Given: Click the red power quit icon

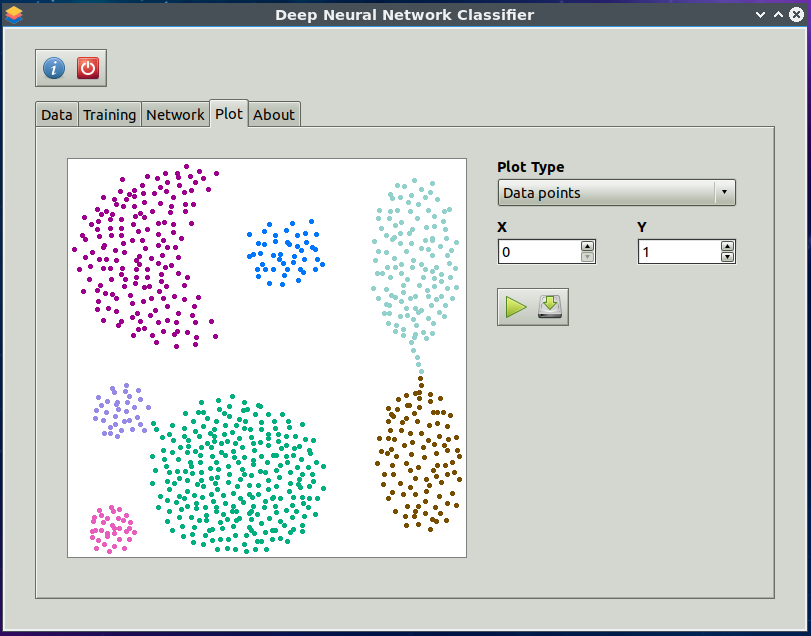Looking at the screenshot, I should 88,68.
